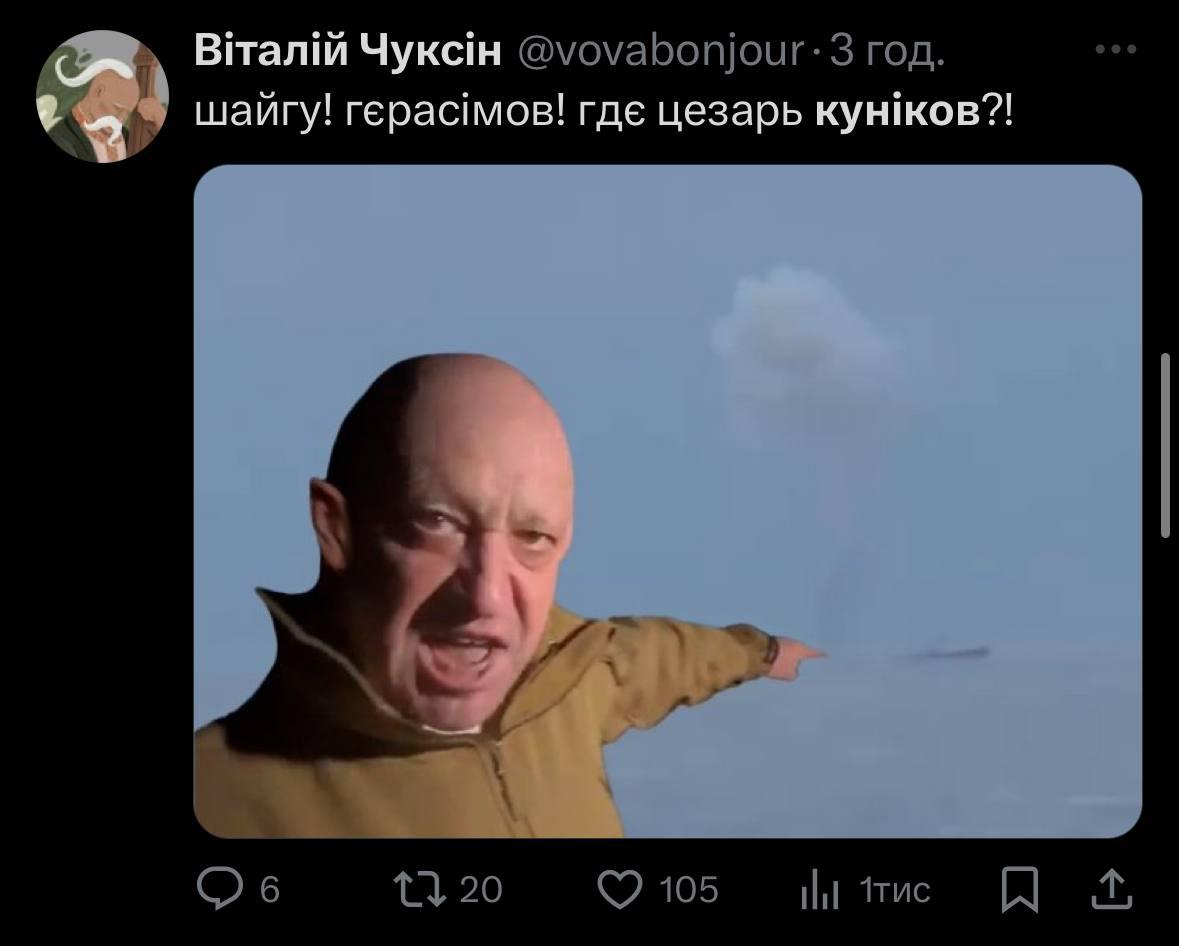
Task: Click the retweet arrows icon
Action: coord(420,889)
